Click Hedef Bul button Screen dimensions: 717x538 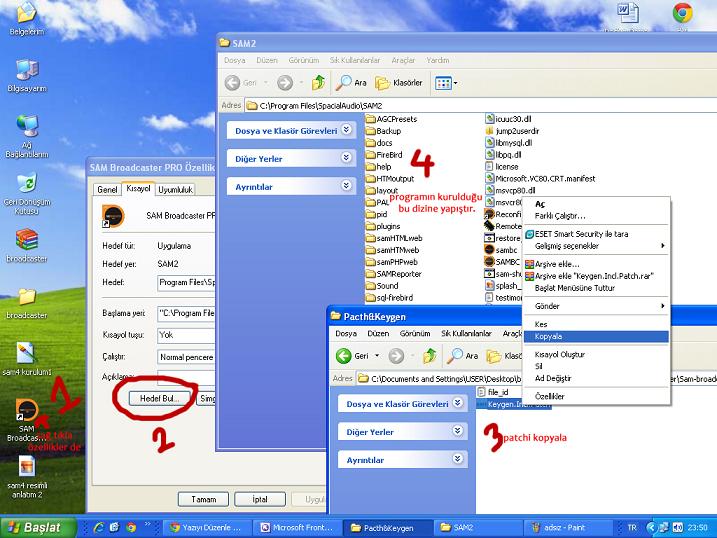click(159, 399)
